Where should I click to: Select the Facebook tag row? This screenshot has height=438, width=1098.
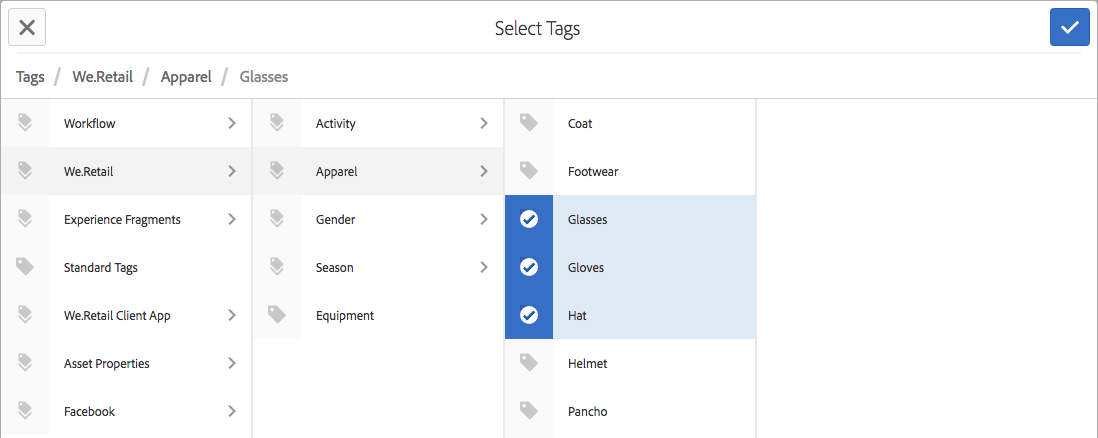(x=89, y=411)
